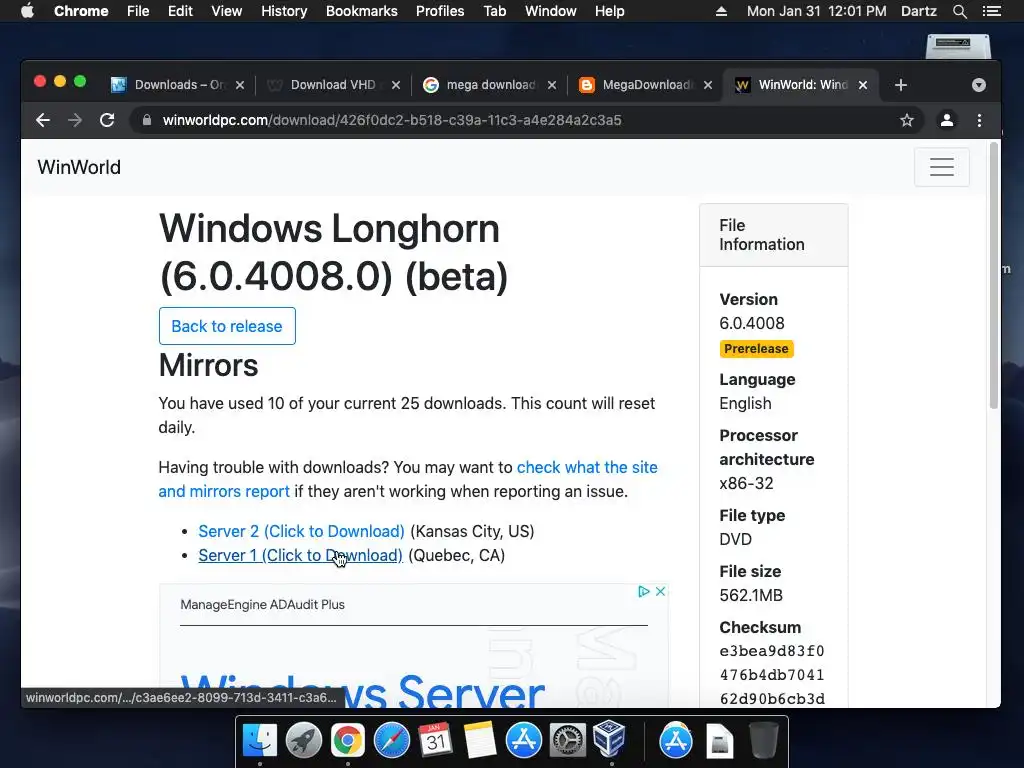The height and width of the screenshot is (768, 1024).
Task: Click the date and time in menu bar
Action: coord(816,11)
